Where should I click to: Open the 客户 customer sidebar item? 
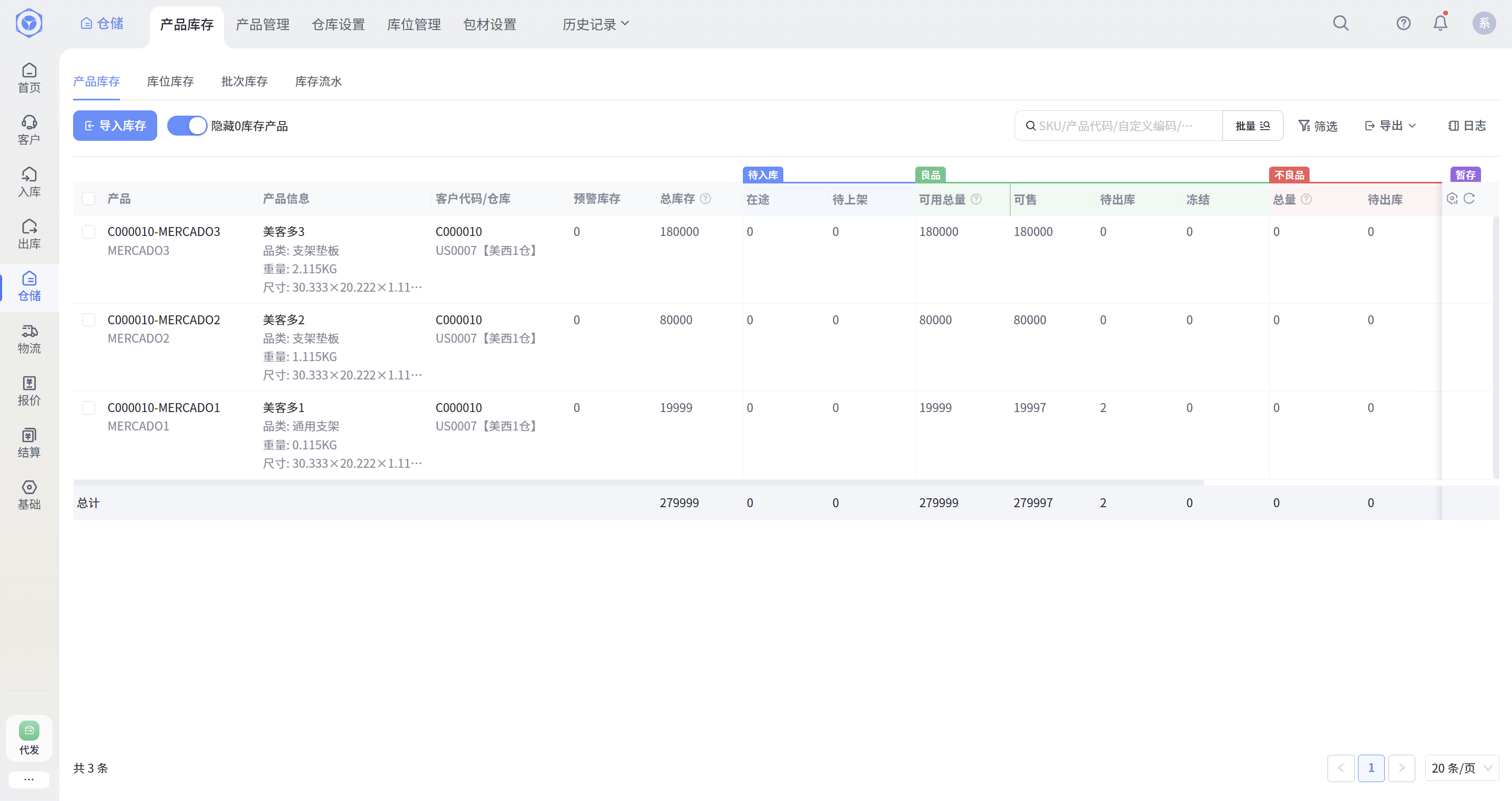coord(29,130)
